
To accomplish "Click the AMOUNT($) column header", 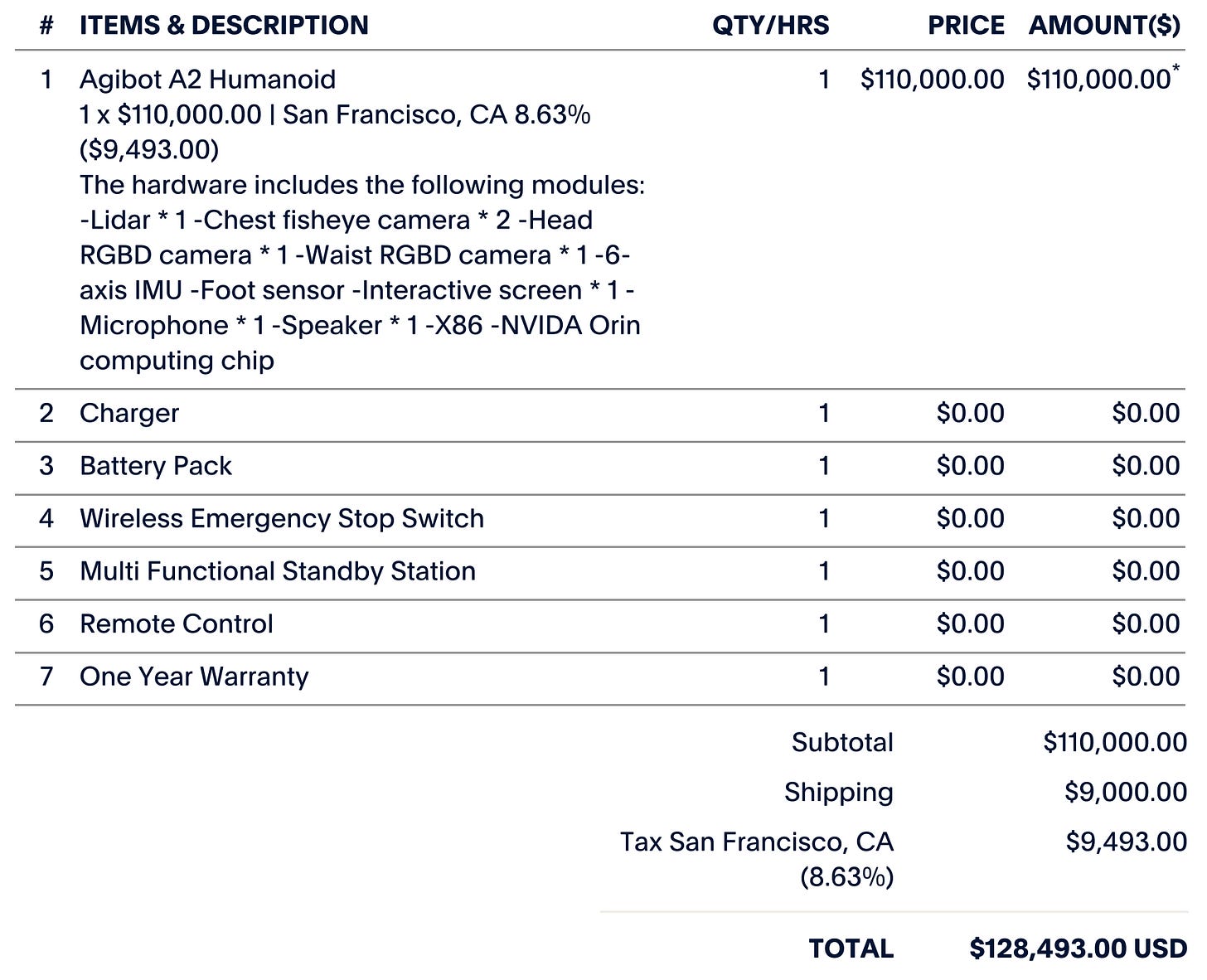I will coord(1104,25).
